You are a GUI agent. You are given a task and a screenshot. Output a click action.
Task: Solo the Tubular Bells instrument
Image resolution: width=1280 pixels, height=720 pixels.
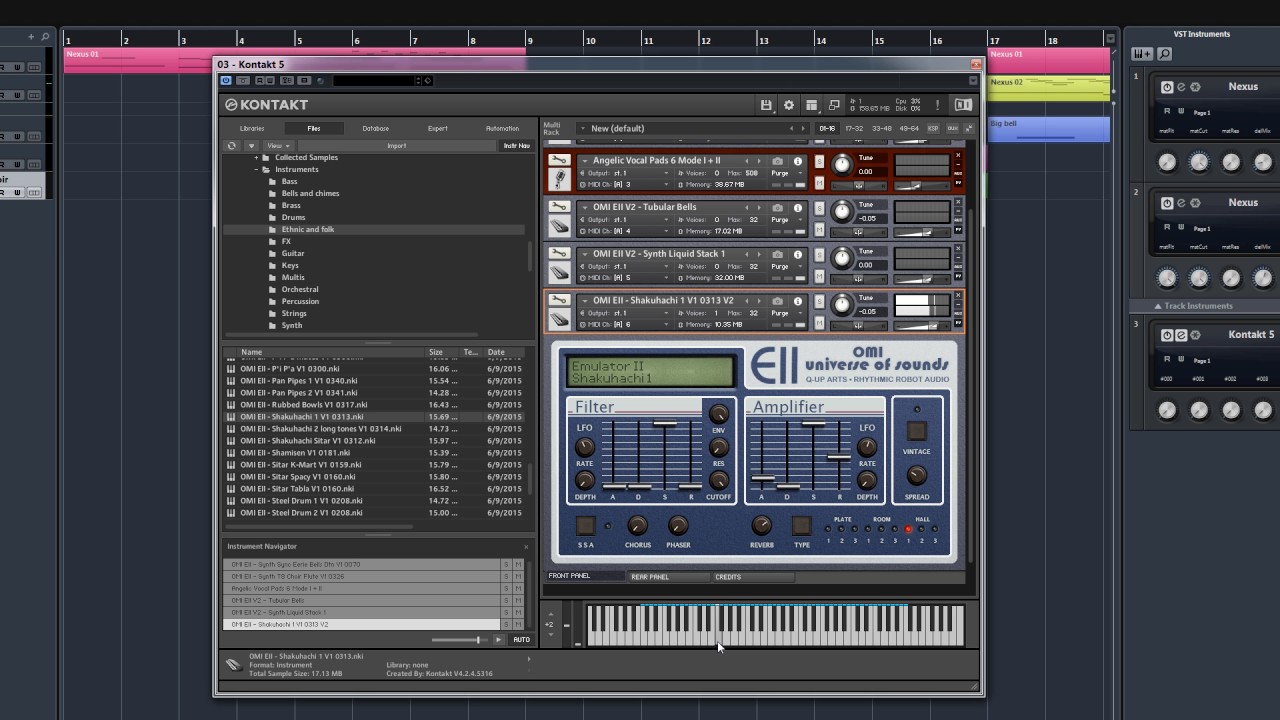click(x=819, y=208)
